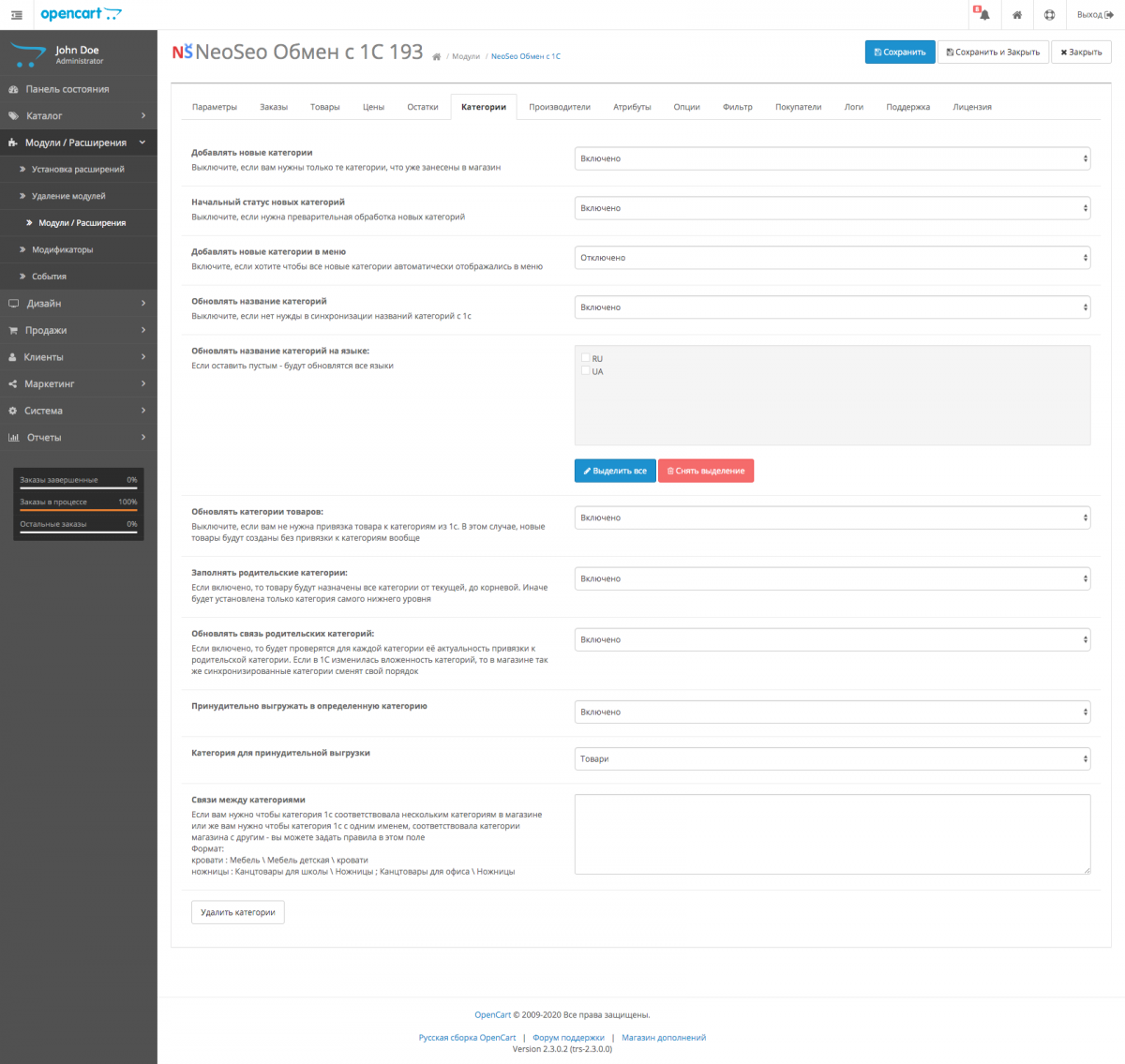Open dropdown for Обновлять название категорий

(x=832, y=307)
